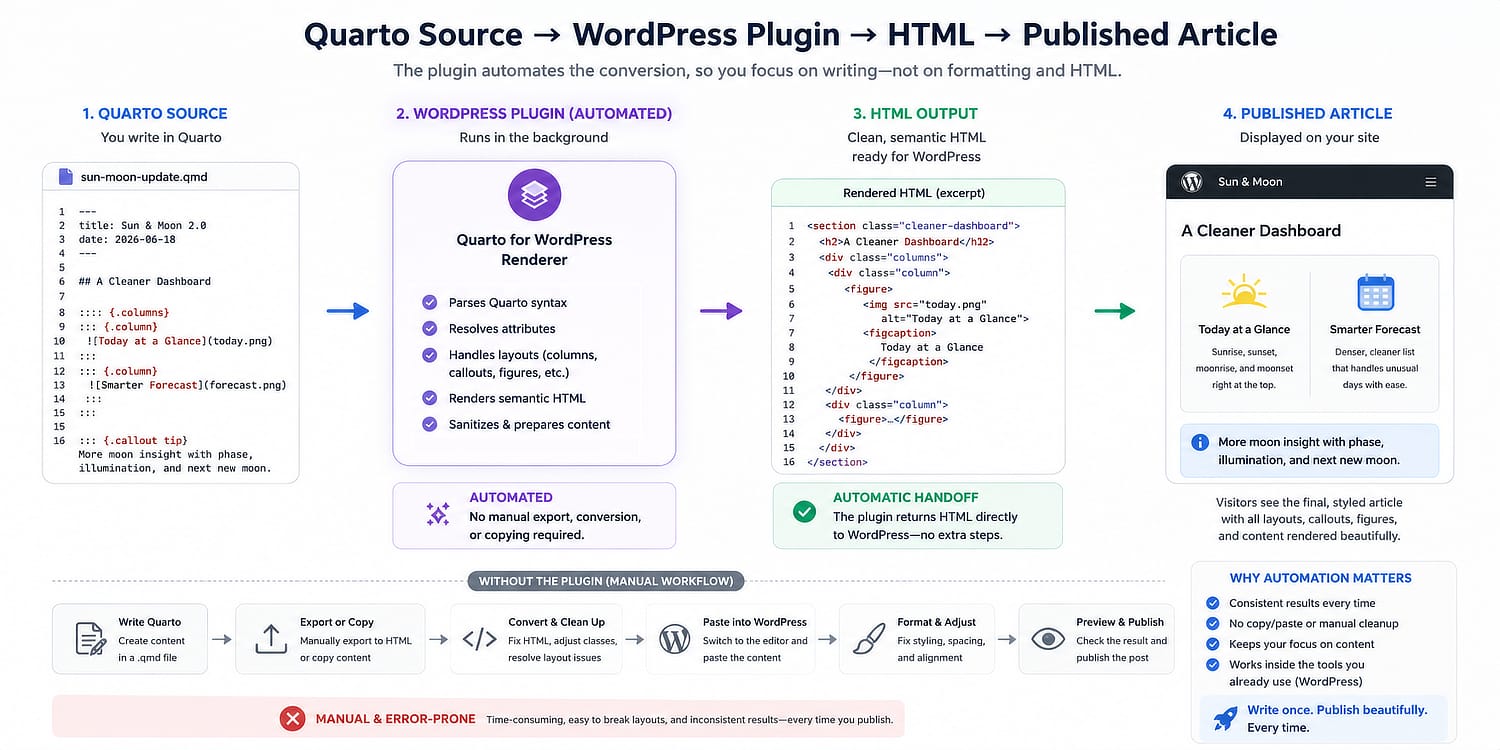Click the code line 'date: 2026-06-18'
This screenshot has width=1500, height=750.
128,239
